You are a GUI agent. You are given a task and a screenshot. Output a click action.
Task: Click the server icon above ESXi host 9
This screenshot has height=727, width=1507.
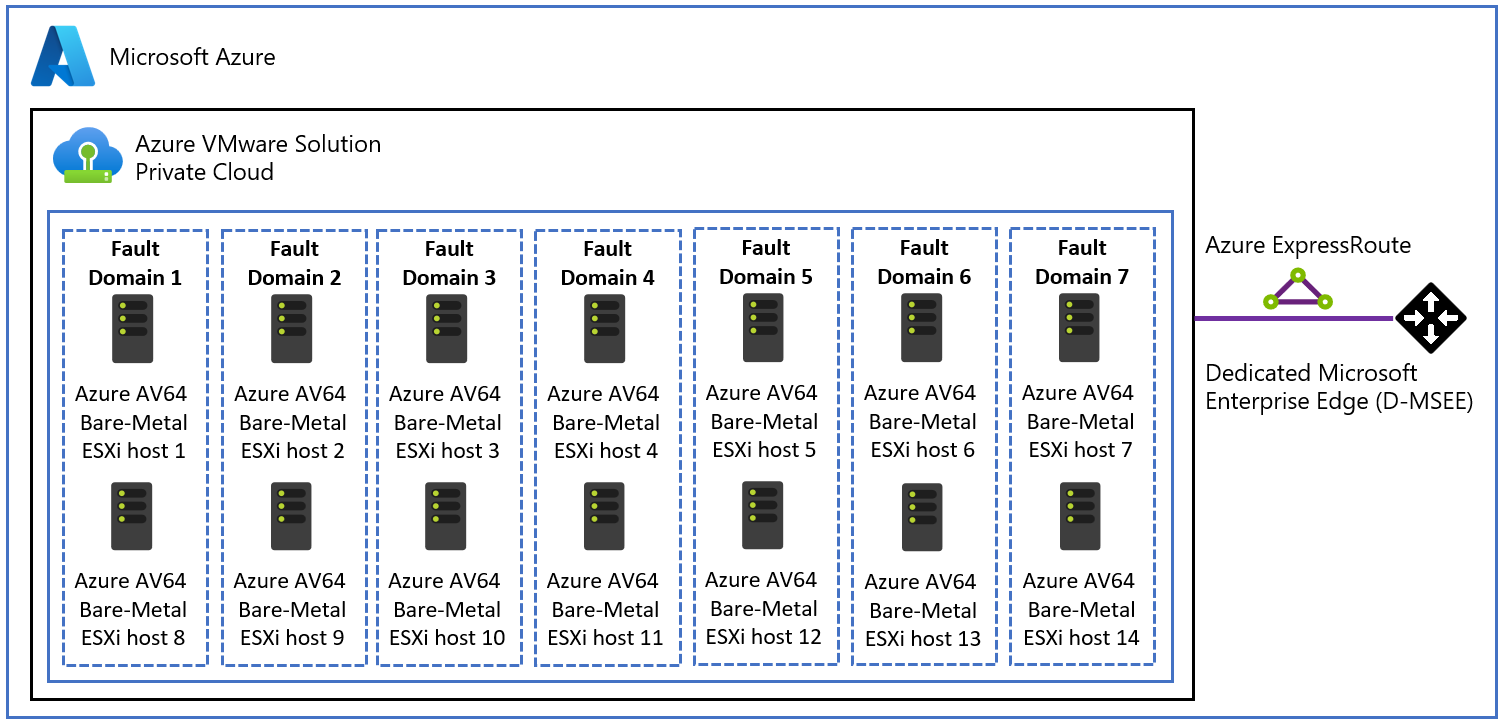(x=290, y=516)
